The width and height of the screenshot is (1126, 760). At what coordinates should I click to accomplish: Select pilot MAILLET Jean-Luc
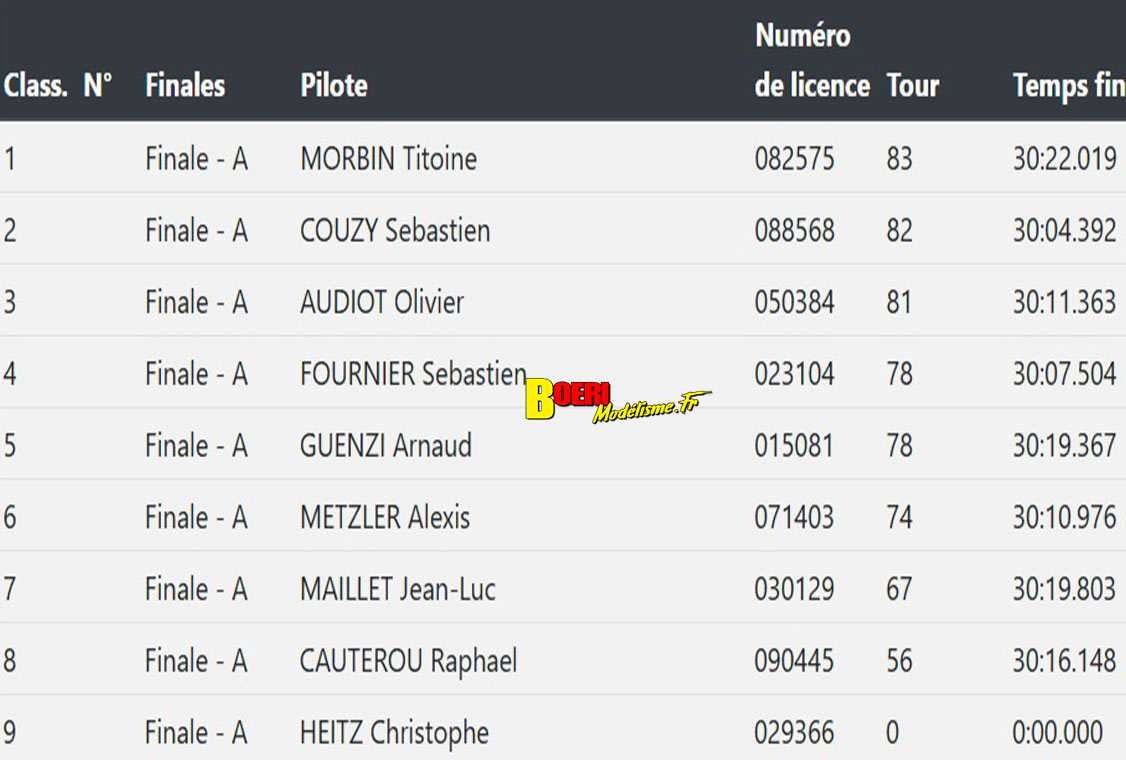click(x=398, y=589)
